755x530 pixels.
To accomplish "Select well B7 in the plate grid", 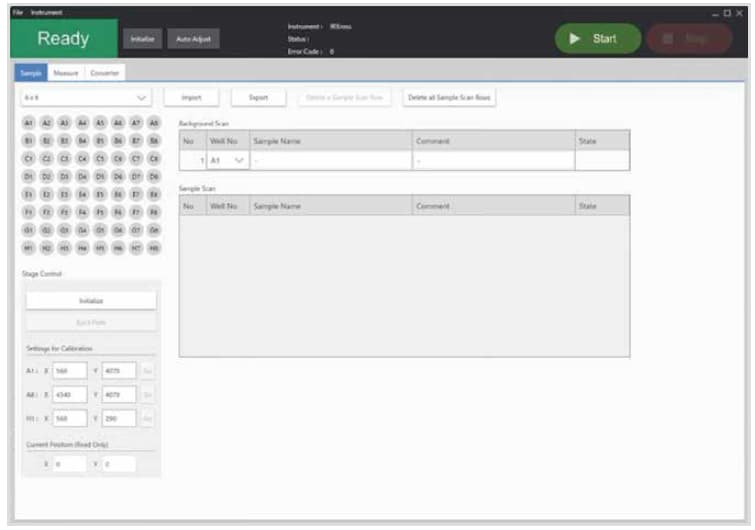I will tap(136, 141).
